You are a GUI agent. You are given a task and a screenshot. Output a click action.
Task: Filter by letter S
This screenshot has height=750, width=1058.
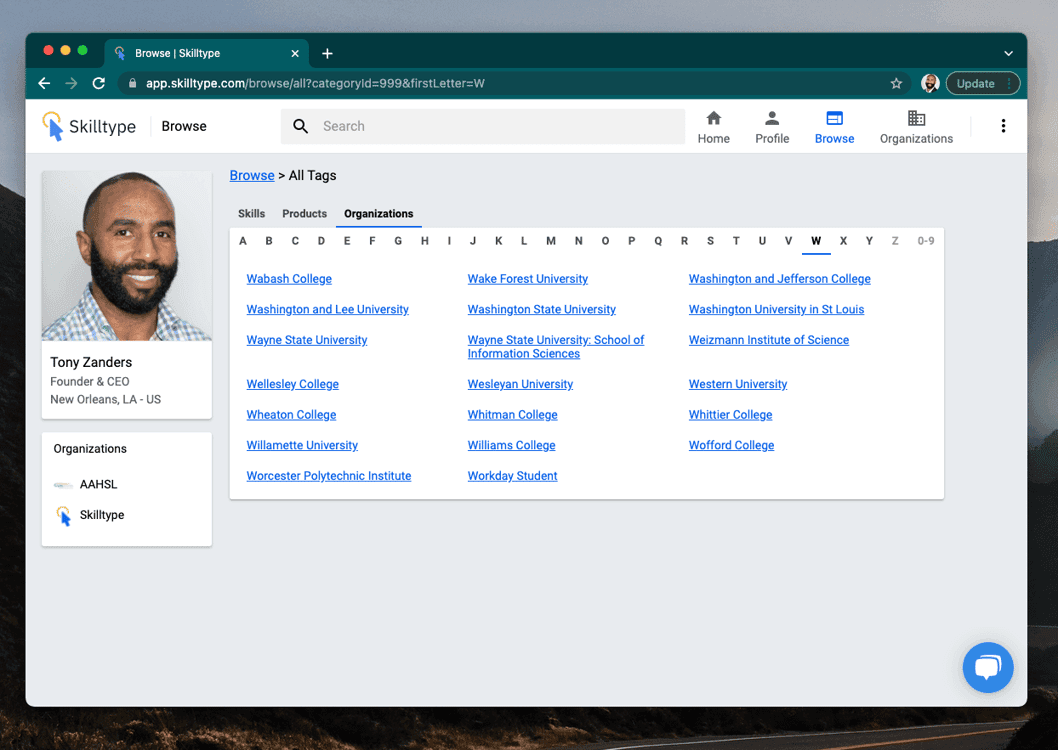[x=710, y=241]
